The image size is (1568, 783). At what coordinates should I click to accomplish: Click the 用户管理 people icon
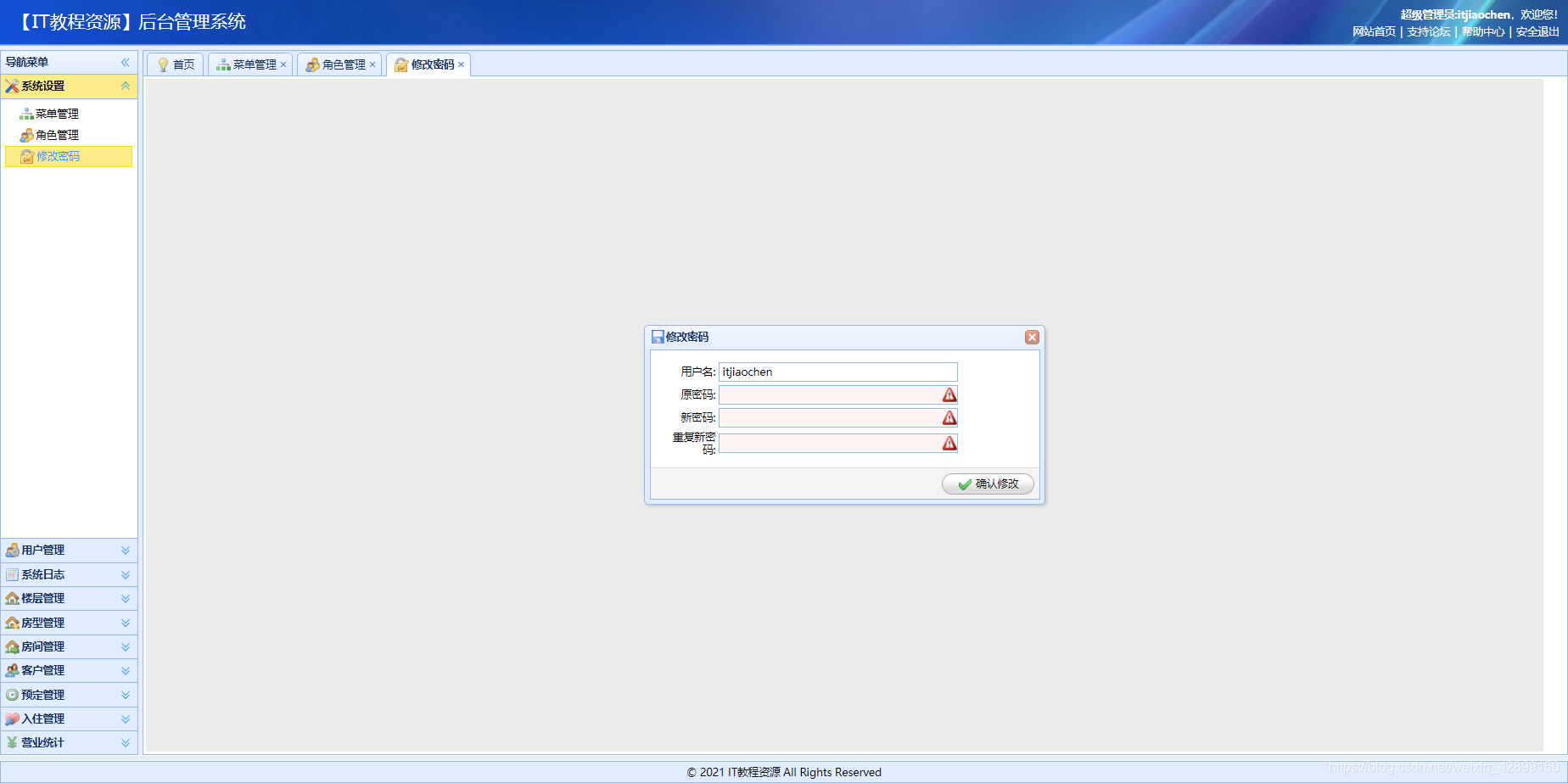point(12,551)
